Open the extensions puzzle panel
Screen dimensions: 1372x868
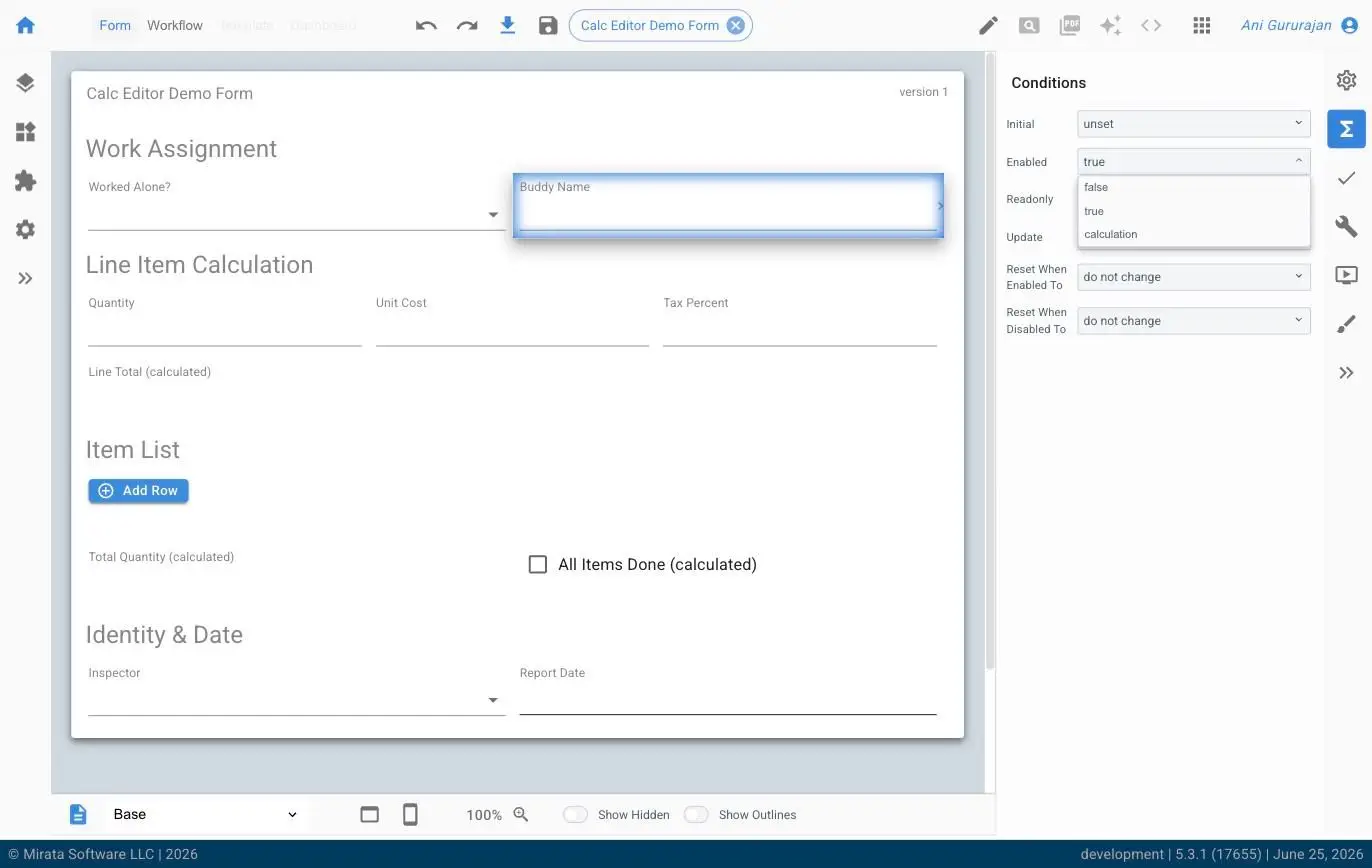[x=26, y=181]
